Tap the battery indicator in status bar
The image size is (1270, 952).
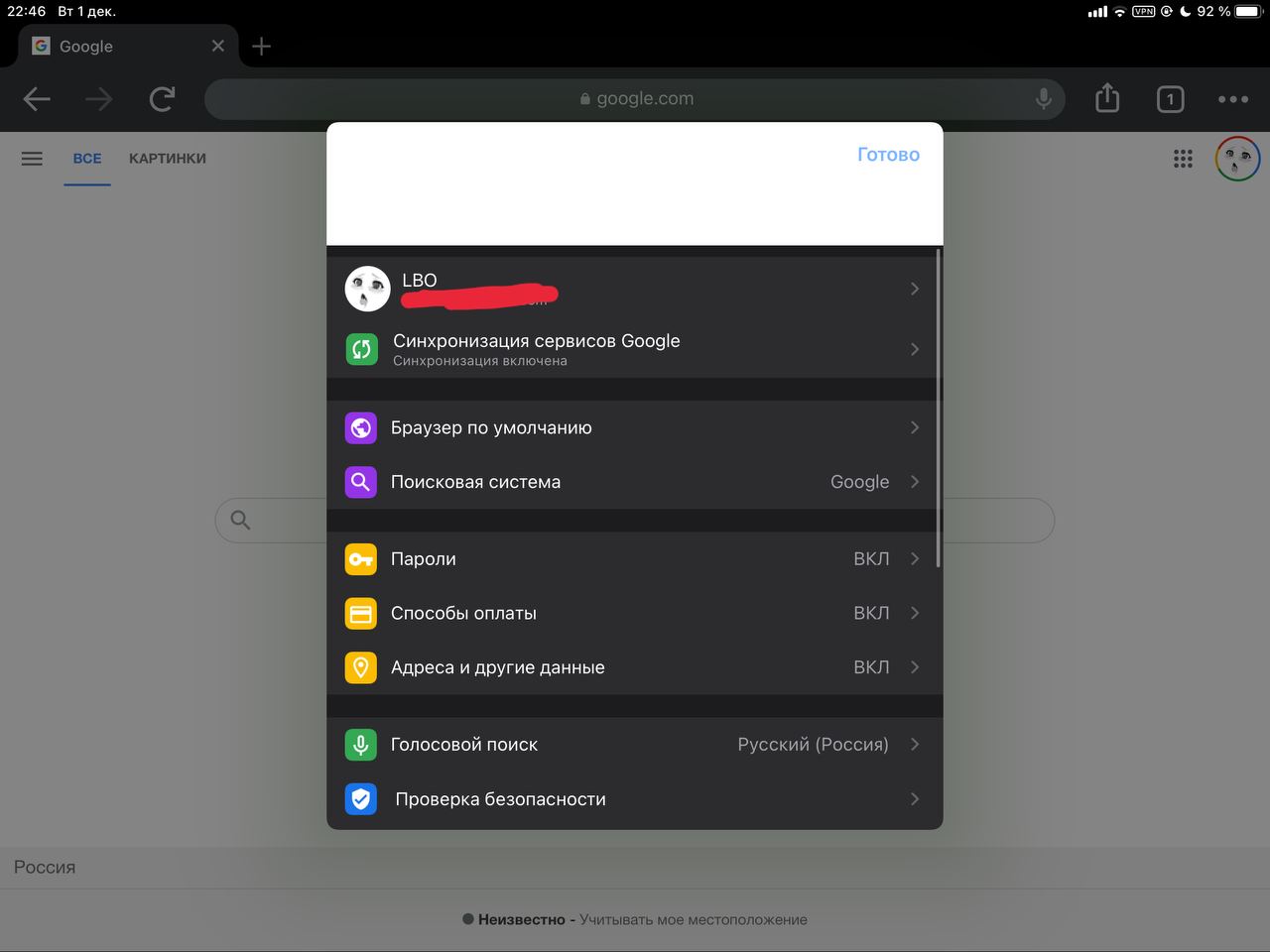1247,12
